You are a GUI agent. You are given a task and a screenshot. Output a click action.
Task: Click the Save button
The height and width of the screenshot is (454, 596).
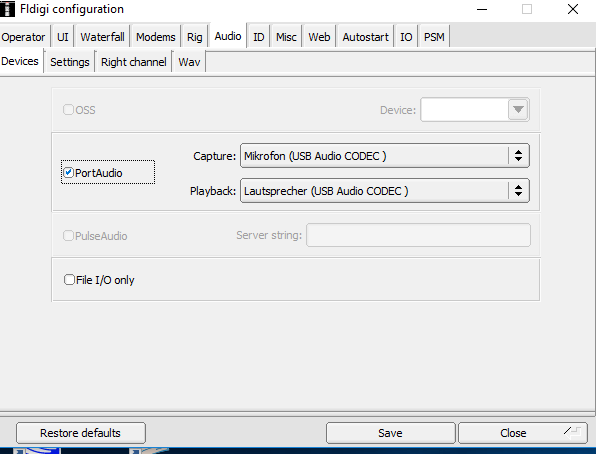point(390,433)
